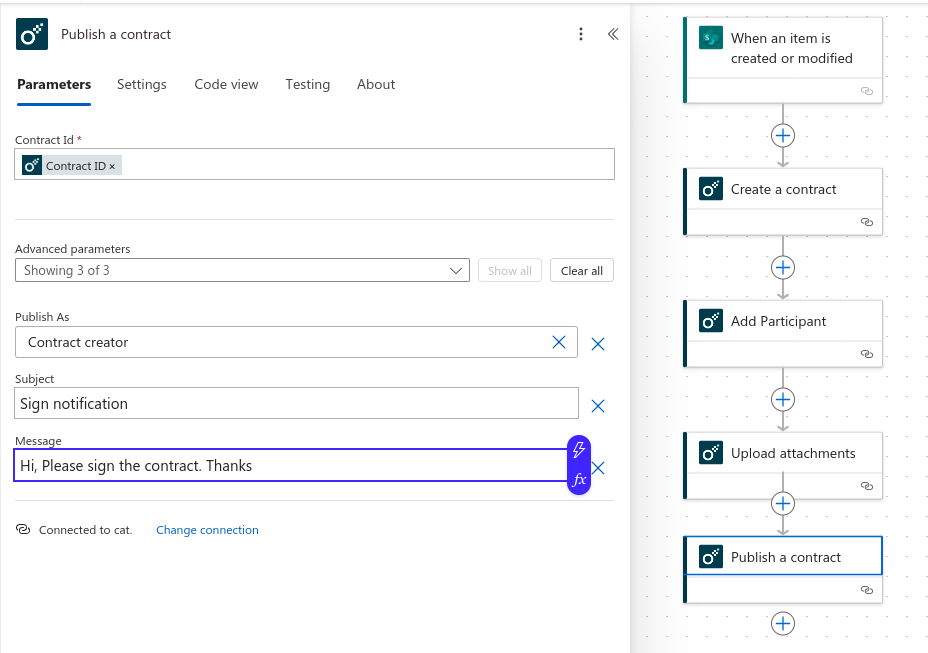Select the Create a contract step title

[783, 189]
